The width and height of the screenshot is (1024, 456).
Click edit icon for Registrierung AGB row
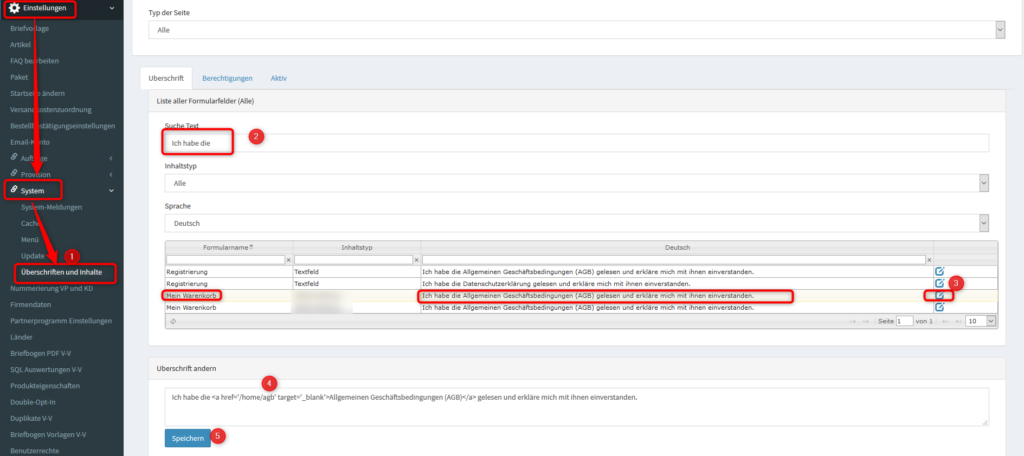click(x=939, y=271)
